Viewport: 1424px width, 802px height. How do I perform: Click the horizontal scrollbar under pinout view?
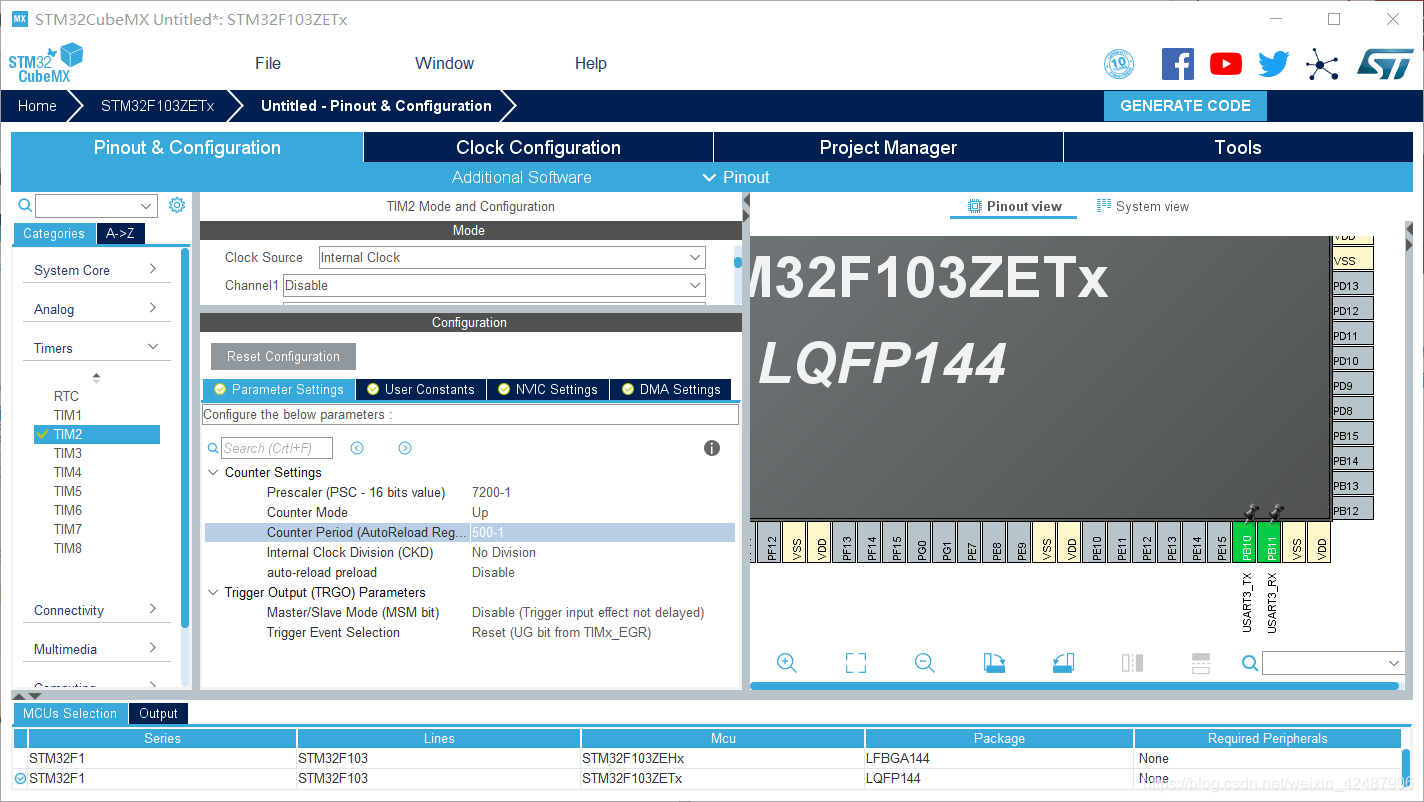[x=1074, y=686]
